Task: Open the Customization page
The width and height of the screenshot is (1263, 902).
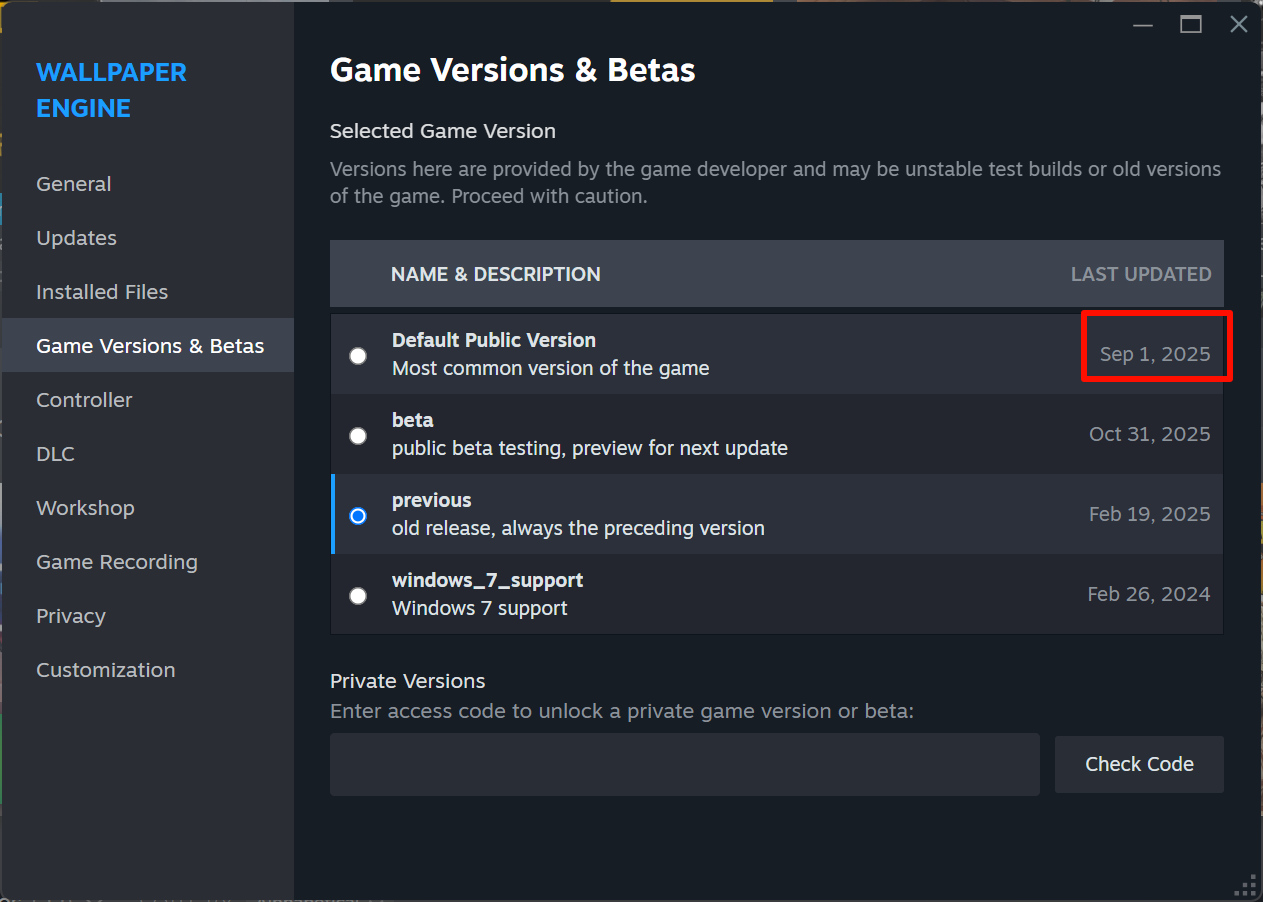Action: pyautogui.click(x=106, y=670)
